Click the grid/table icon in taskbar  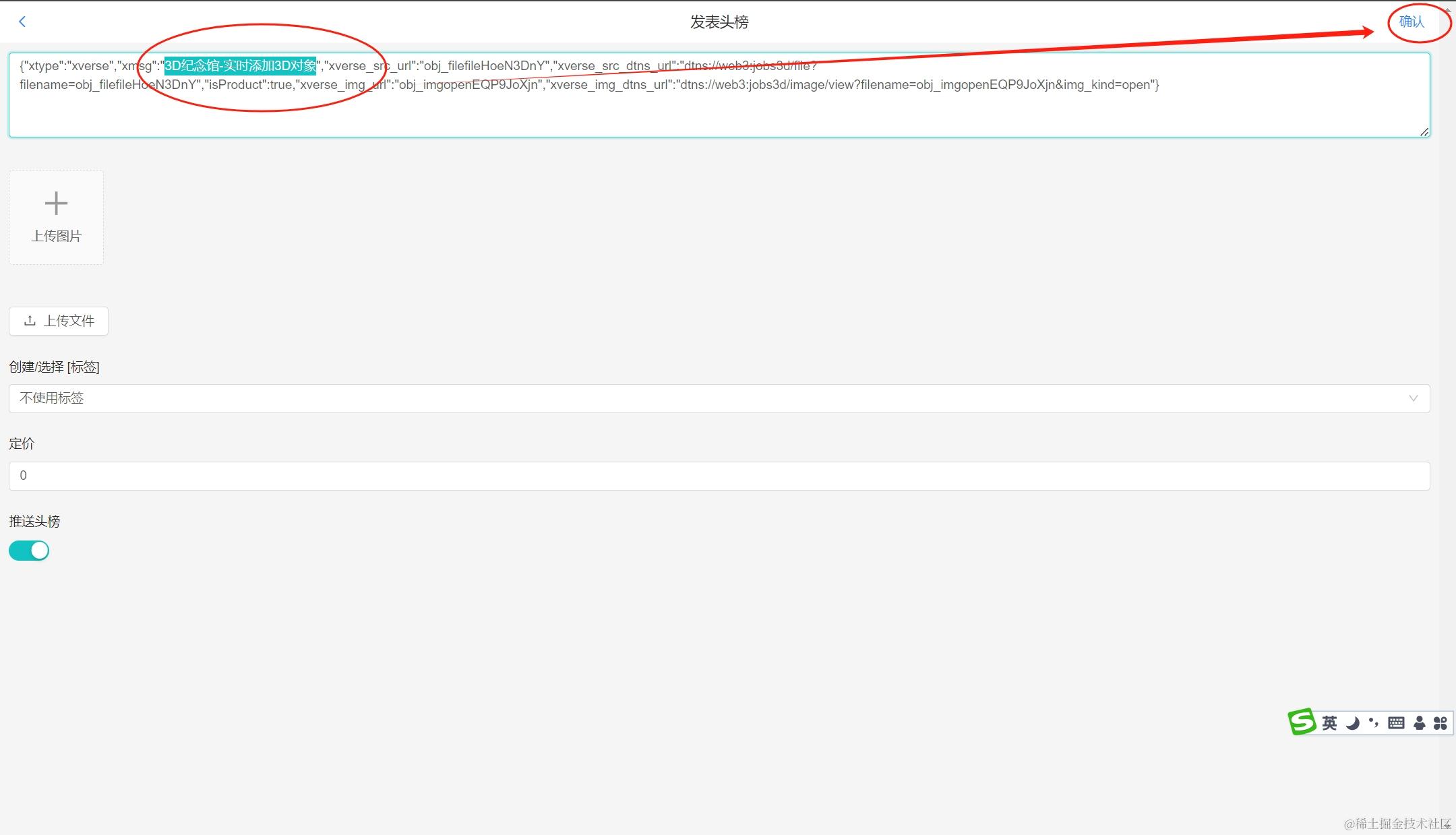tap(1394, 723)
